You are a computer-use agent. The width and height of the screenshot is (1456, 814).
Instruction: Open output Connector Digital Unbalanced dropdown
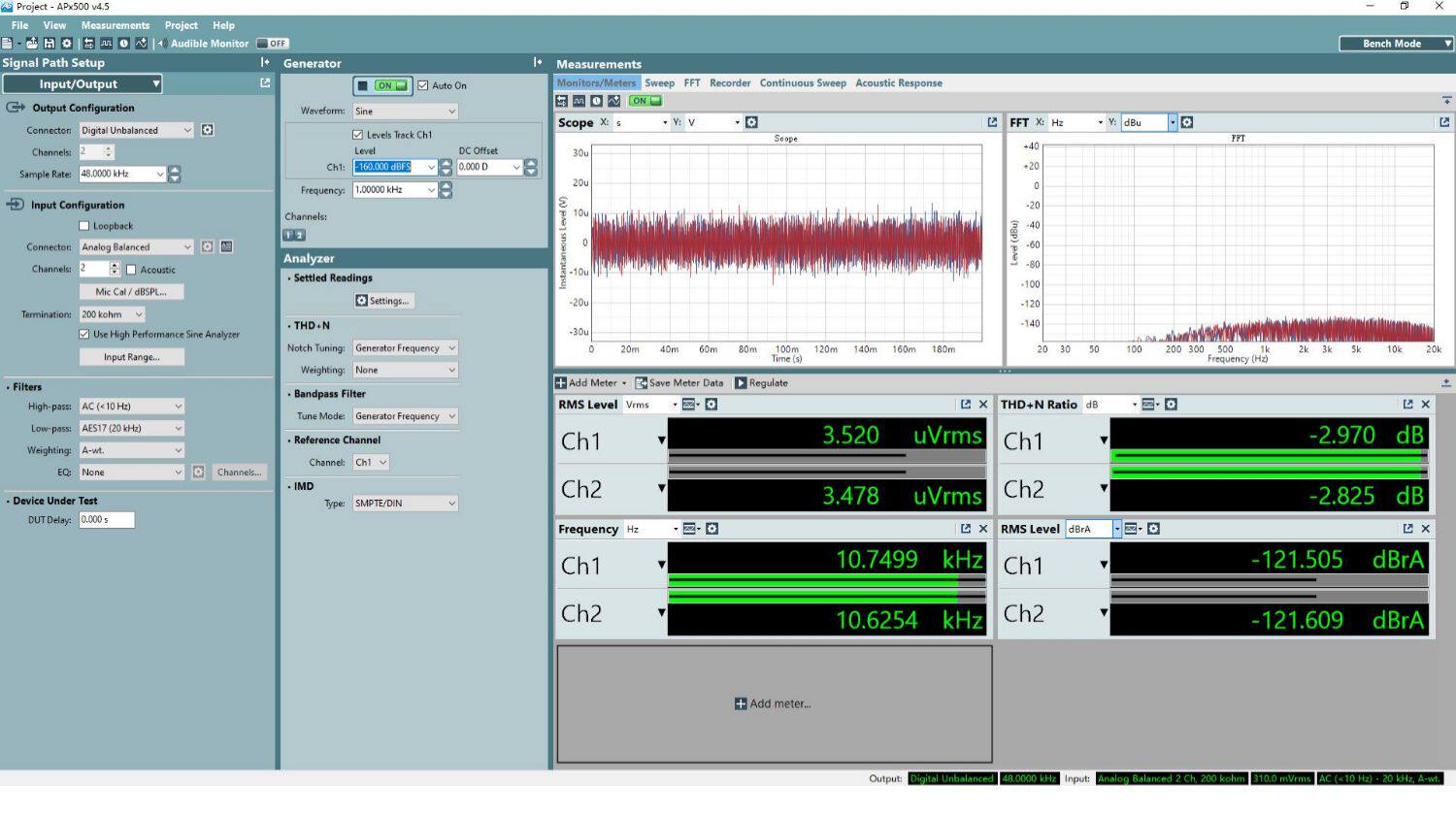click(x=136, y=130)
